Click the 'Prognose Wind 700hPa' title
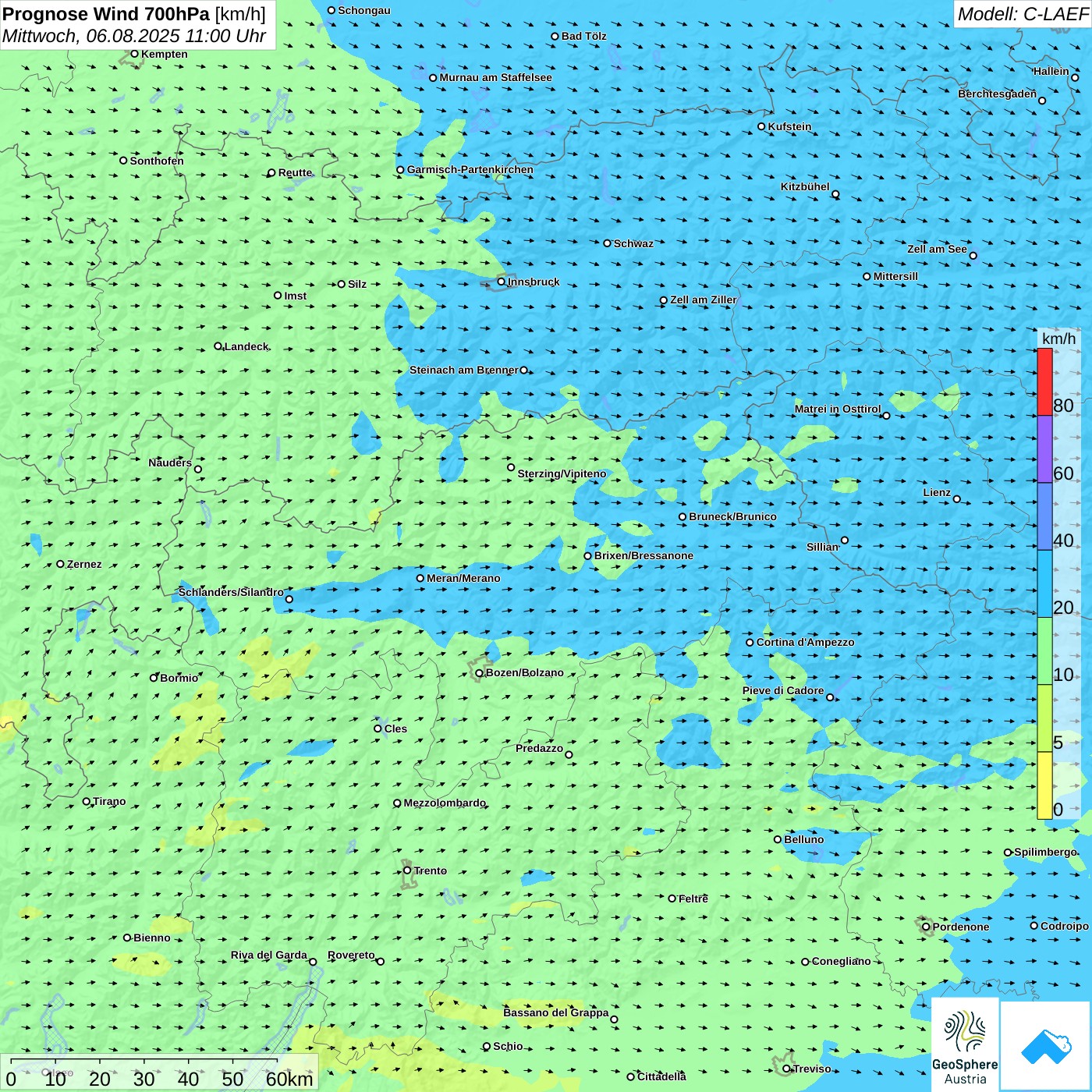This screenshot has height=1092, width=1092. pos(106,14)
